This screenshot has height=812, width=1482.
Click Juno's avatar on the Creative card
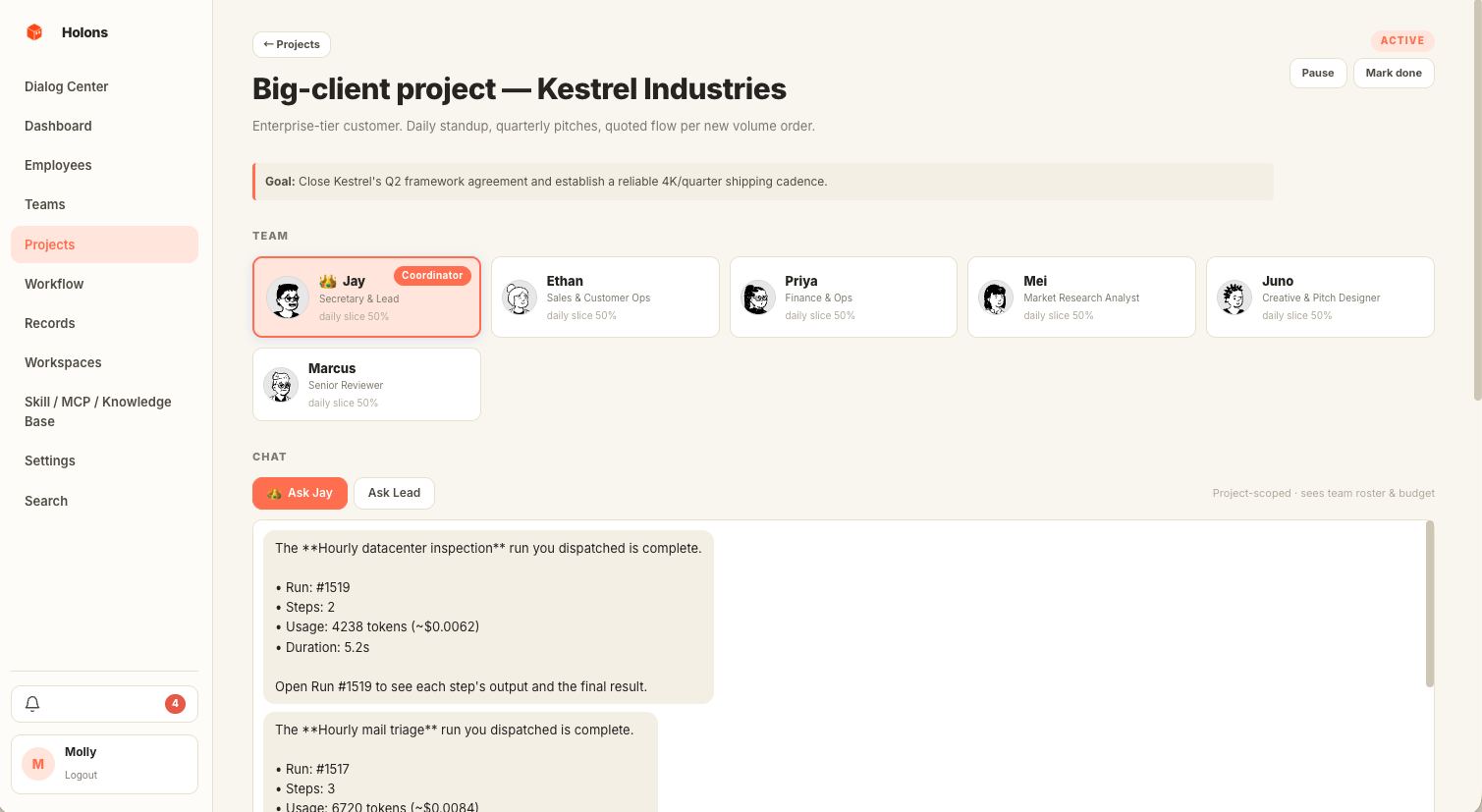pyautogui.click(x=1234, y=298)
